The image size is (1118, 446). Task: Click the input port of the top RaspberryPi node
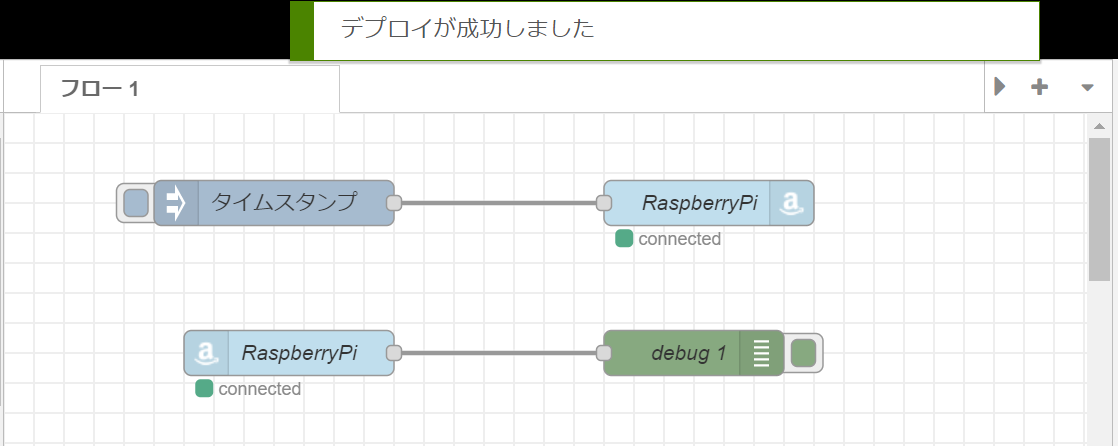pos(604,203)
